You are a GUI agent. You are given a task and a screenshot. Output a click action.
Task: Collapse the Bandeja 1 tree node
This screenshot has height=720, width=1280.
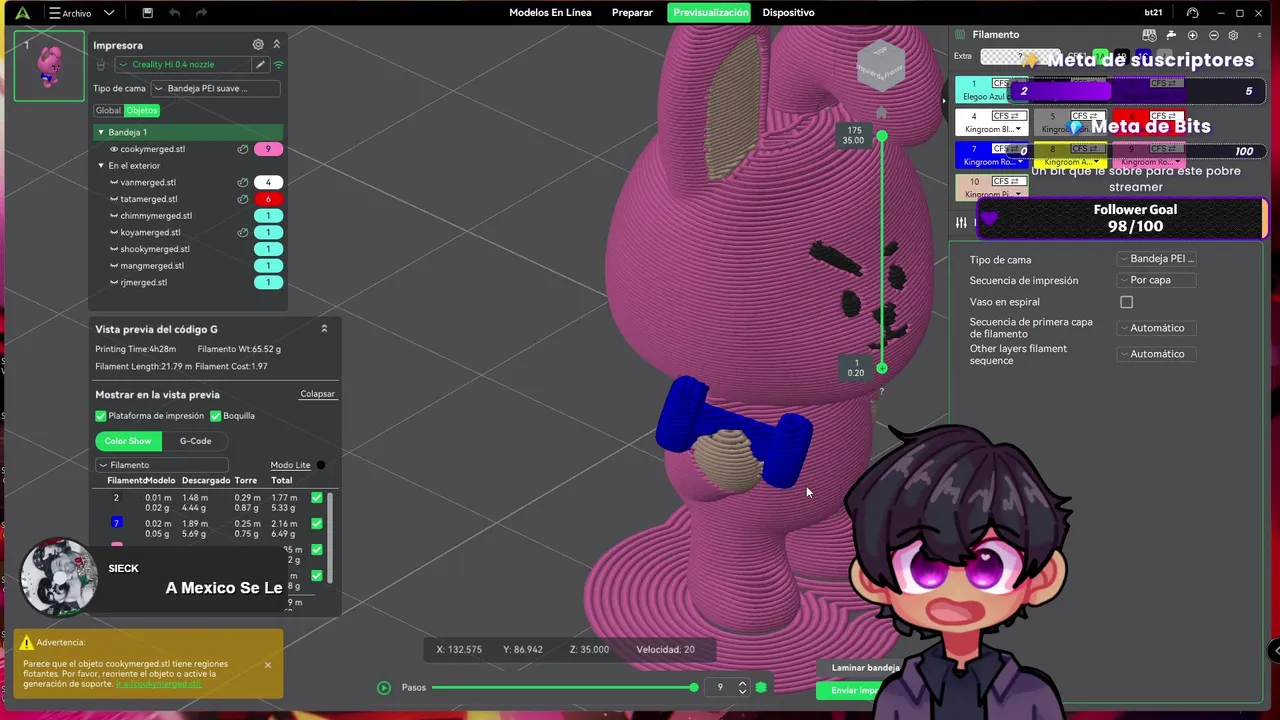pyautogui.click(x=101, y=132)
